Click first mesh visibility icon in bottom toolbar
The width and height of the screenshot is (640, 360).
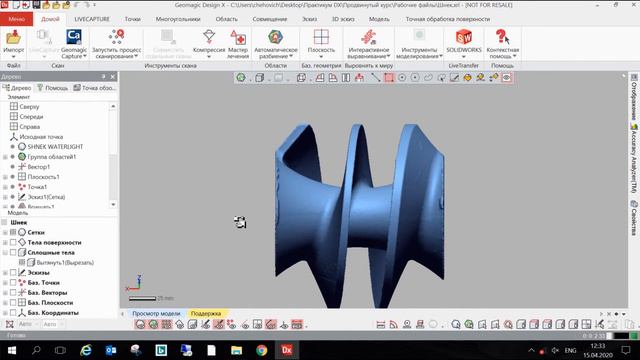click(140, 324)
